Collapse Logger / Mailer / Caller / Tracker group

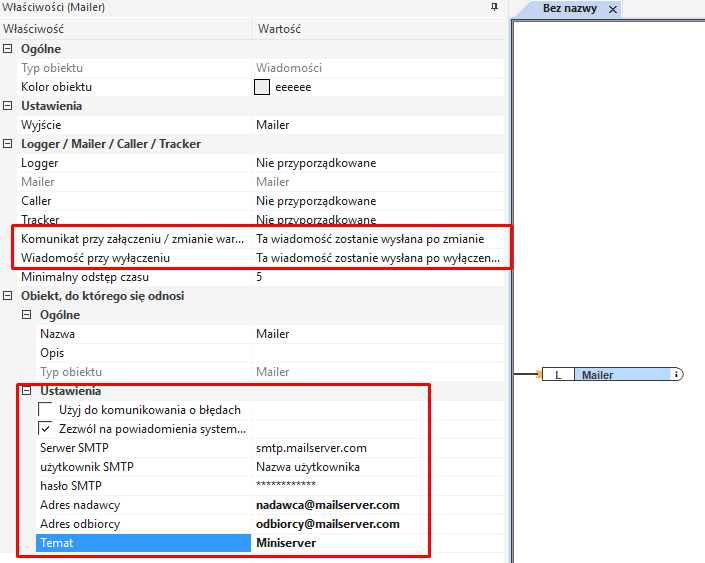click(x=9, y=144)
